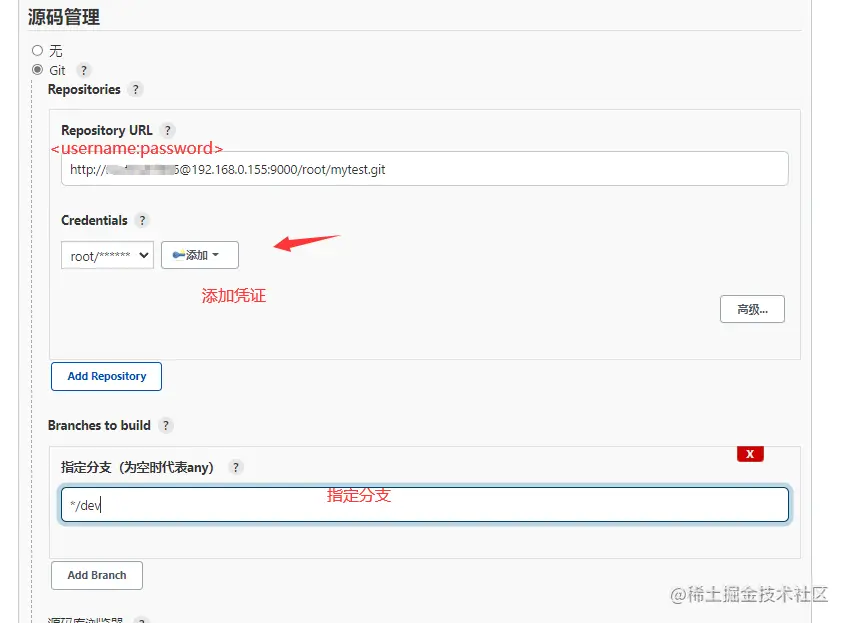Select the 无 (None) source option
This screenshot has height=623, width=847.
(x=37, y=51)
